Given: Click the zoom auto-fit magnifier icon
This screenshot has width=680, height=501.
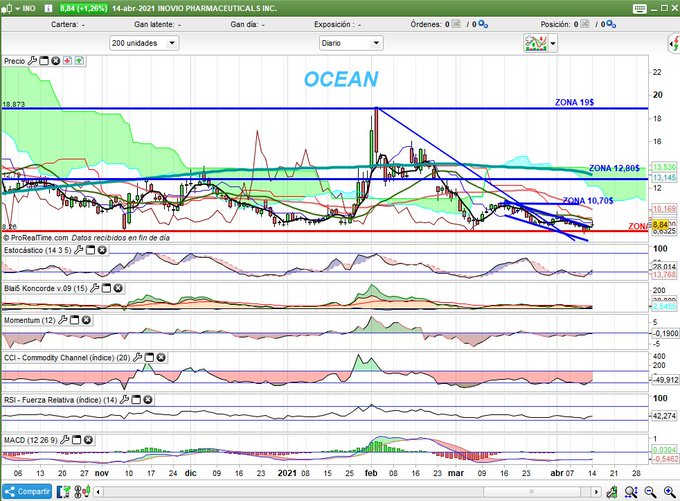Looking at the screenshot, I should (631, 491).
